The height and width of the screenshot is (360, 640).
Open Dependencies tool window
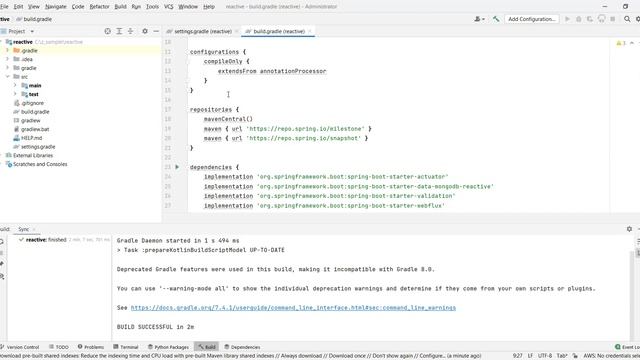[x=242, y=347]
